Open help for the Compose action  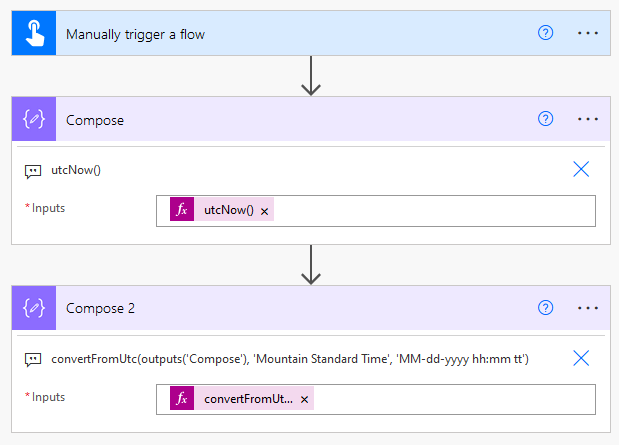[545, 119]
